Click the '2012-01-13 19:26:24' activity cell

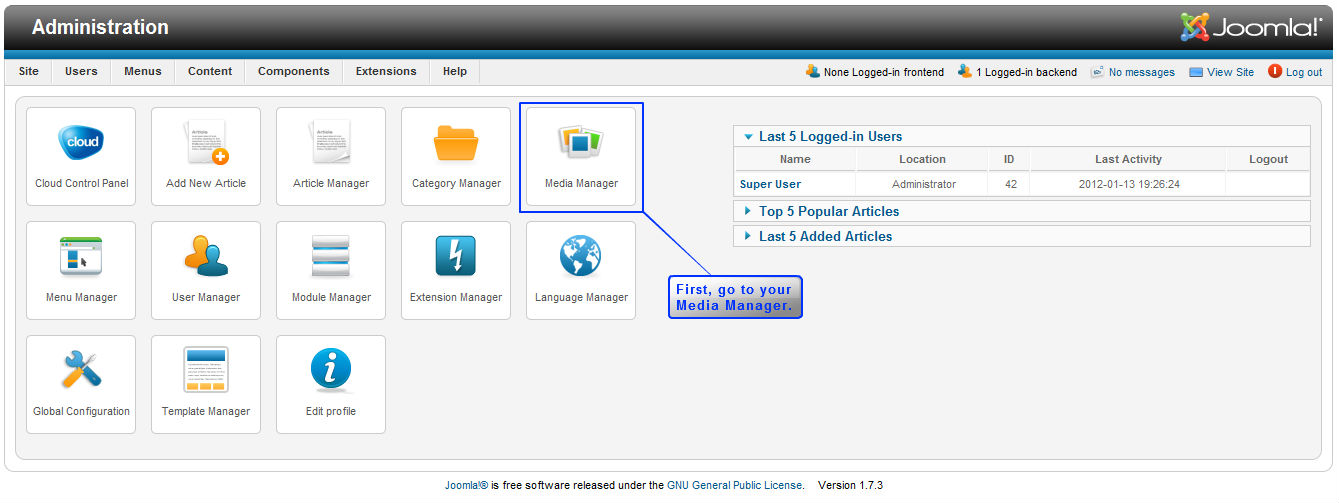1128,184
